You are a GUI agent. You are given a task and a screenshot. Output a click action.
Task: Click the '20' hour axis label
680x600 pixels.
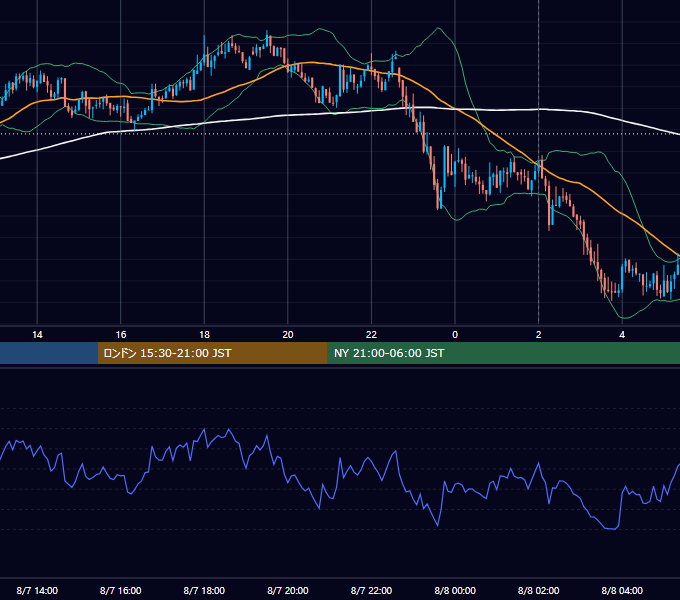[x=288, y=335]
